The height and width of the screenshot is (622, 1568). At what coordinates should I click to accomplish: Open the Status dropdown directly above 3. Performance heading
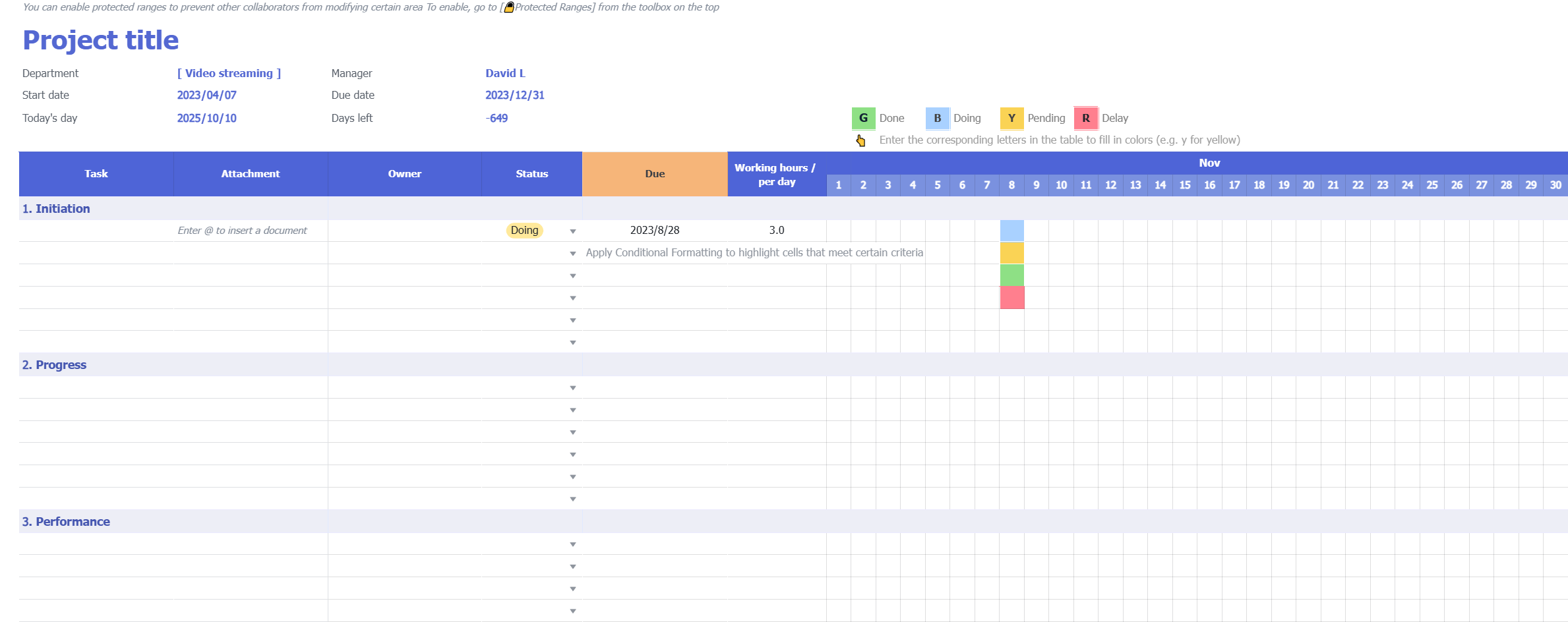pos(573,499)
